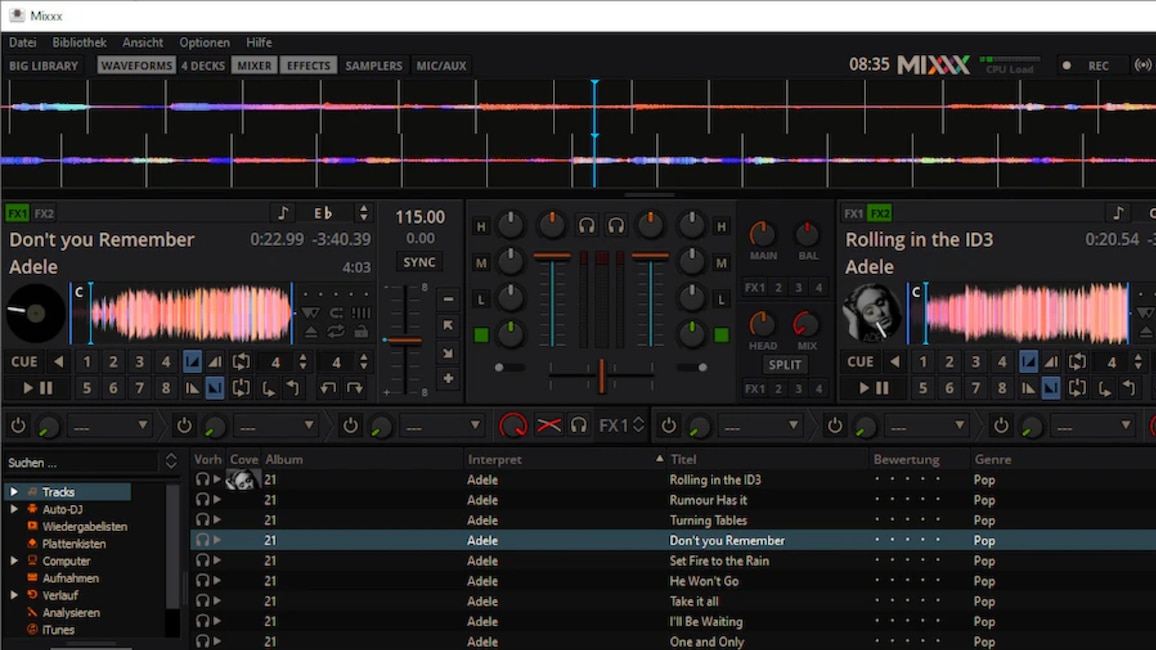Click Adele cover art on deck 2
1156x650 pixels.
[x=872, y=312]
